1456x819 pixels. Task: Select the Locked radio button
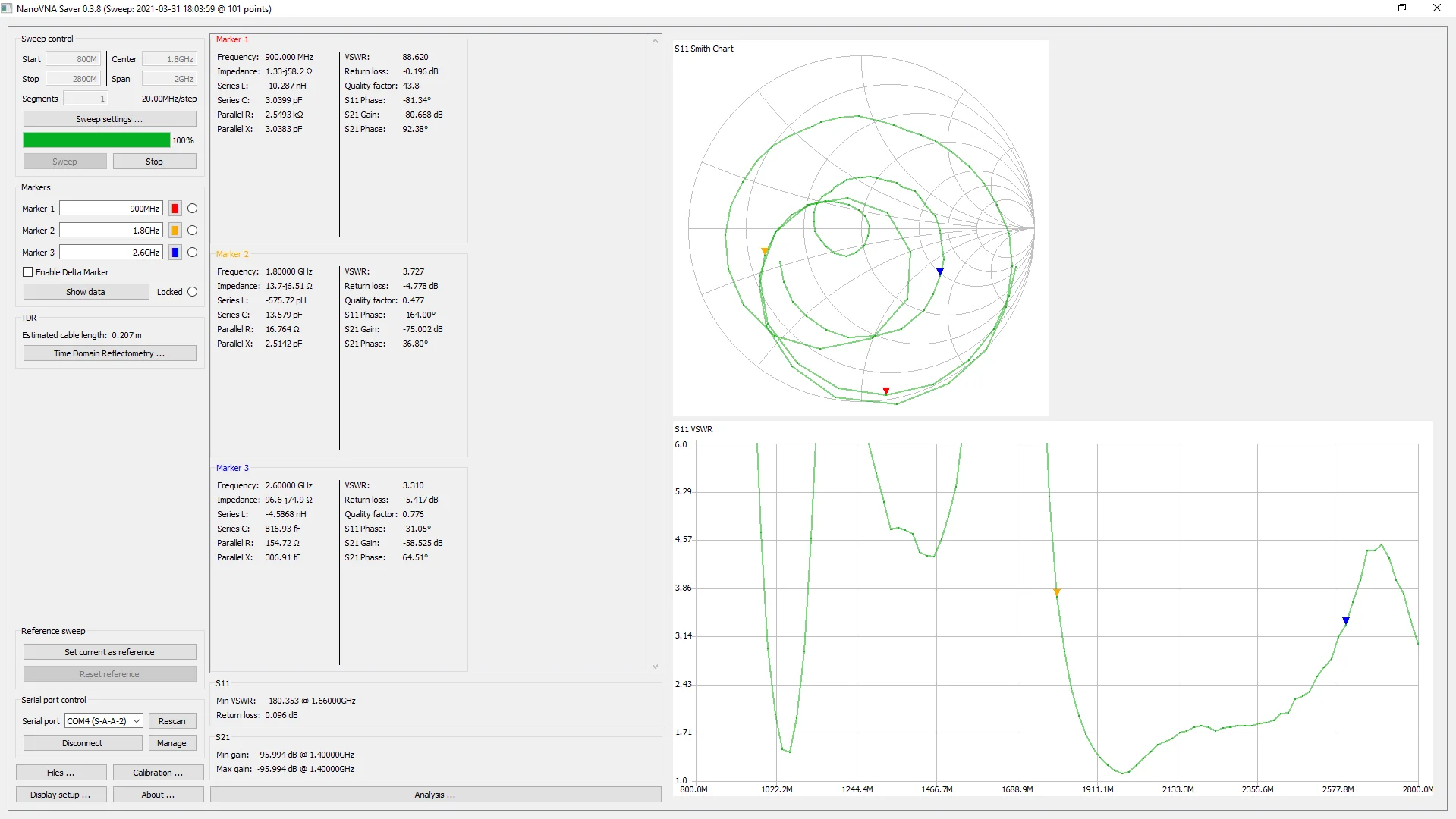pyautogui.click(x=192, y=292)
